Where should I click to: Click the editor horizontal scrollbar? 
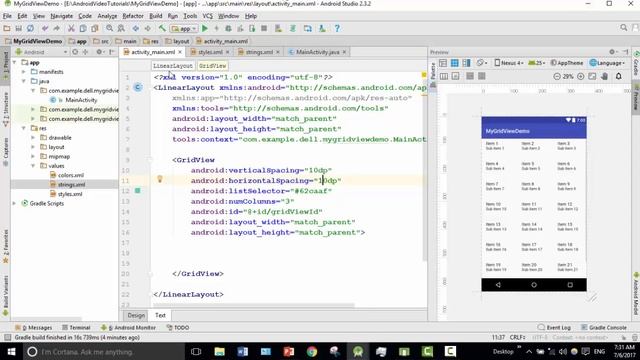coord(253,305)
